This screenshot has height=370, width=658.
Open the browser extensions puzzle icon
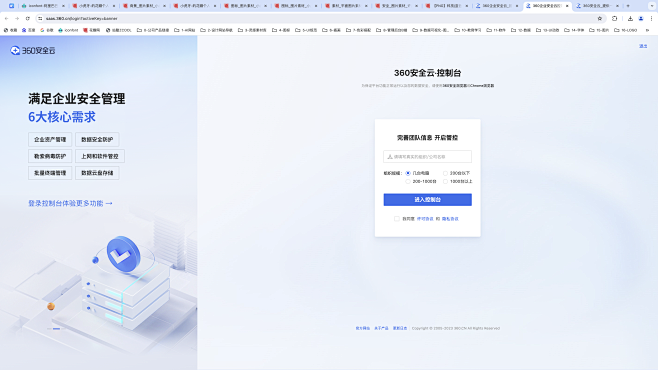(615, 18)
